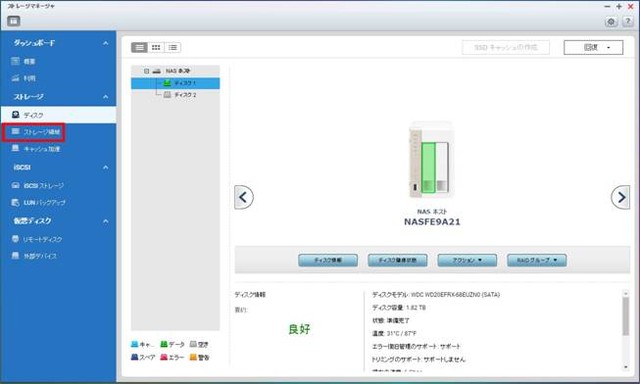Click the green データ legend swatch

click(x=164, y=344)
